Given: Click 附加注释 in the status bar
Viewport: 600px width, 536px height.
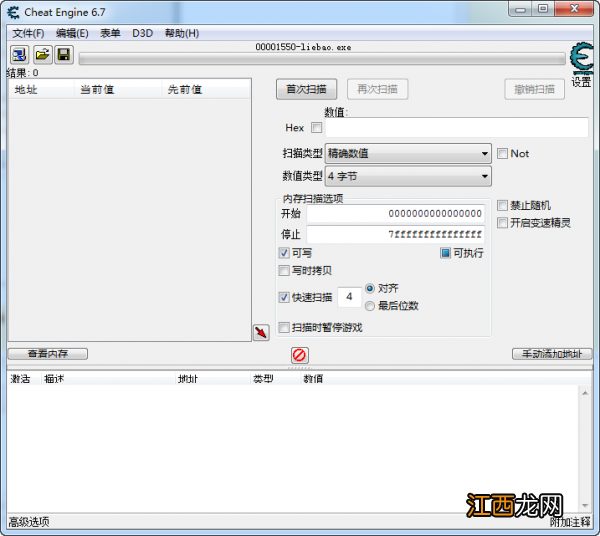Looking at the screenshot, I should point(570,522).
